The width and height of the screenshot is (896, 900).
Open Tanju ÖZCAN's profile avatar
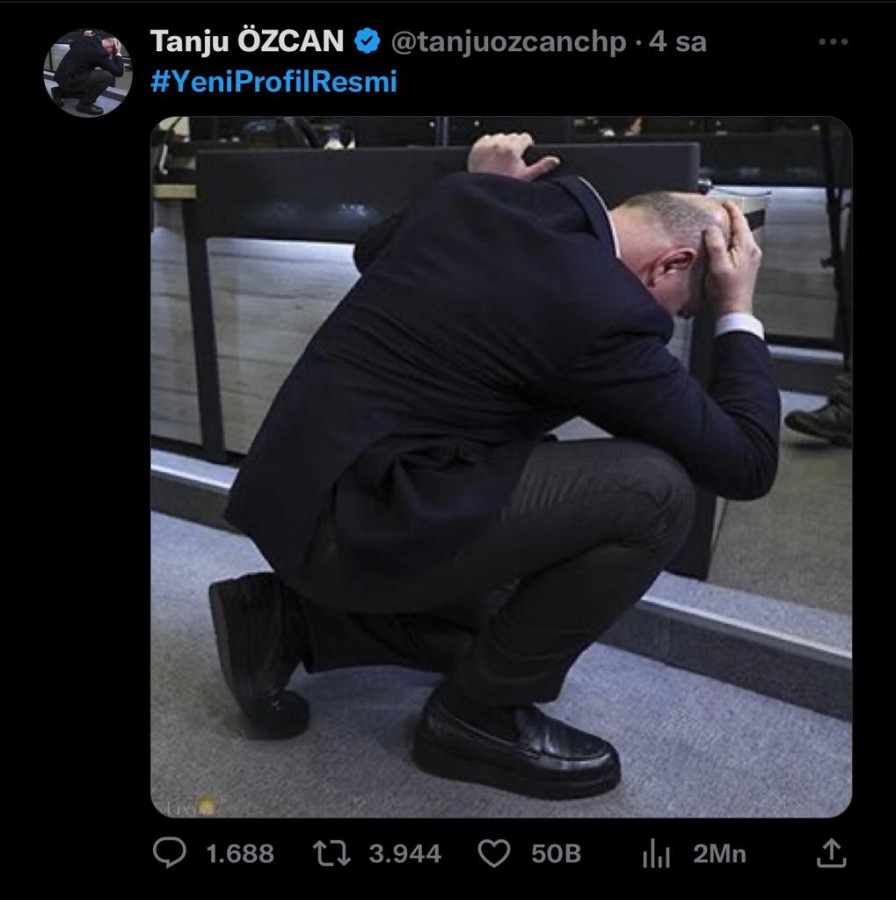[x=88, y=73]
